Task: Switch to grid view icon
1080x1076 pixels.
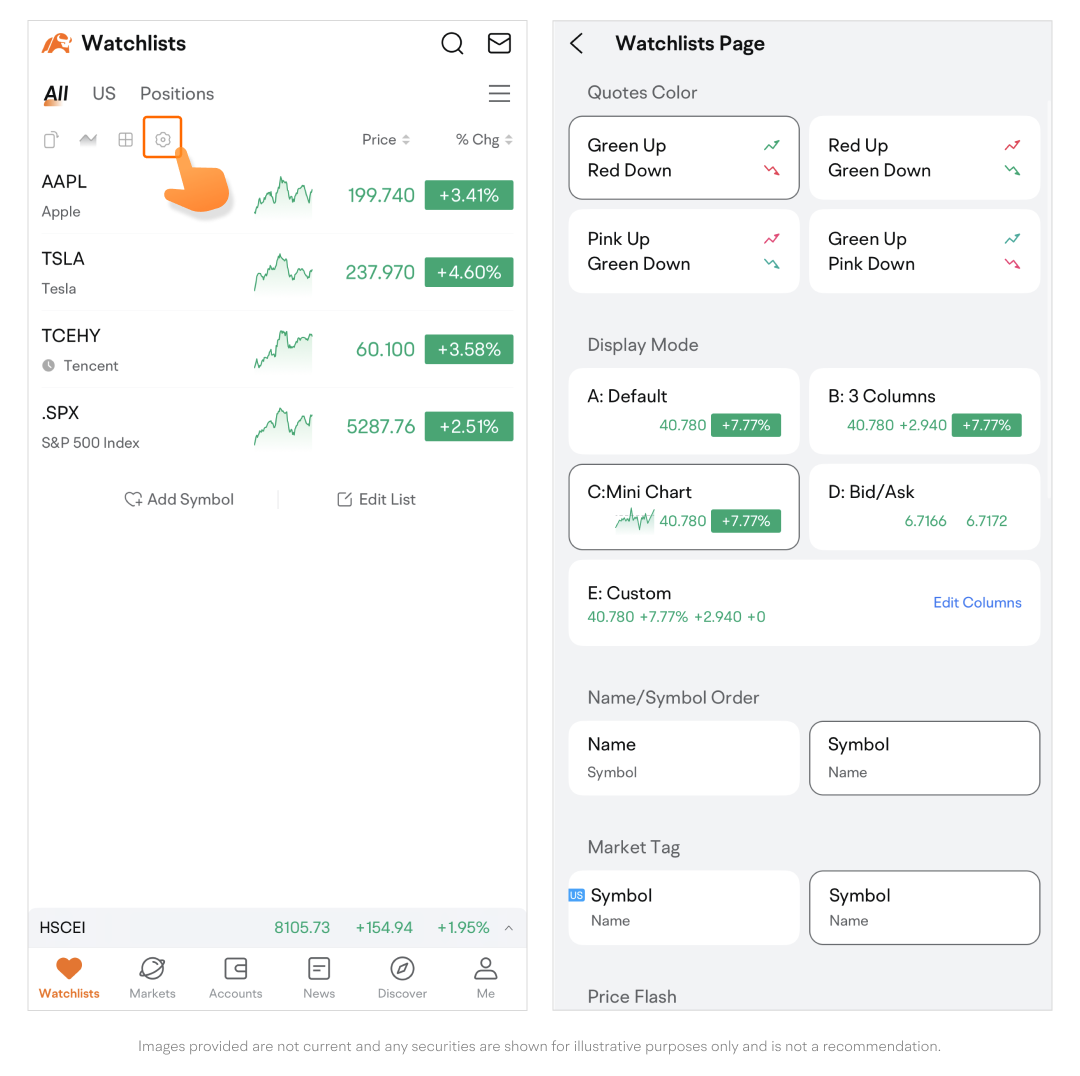Action: tap(125, 140)
